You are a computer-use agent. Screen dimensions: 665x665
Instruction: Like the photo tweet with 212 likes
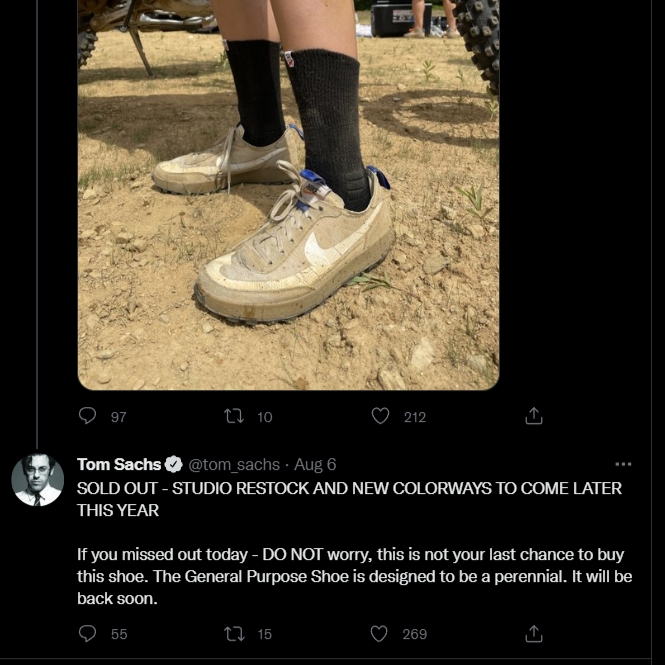pyautogui.click(x=380, y=416)
